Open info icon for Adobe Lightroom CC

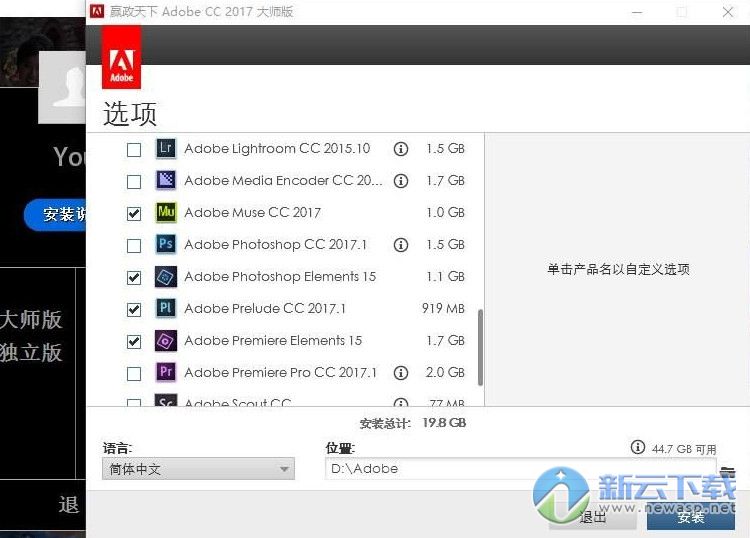pos(400,149)
